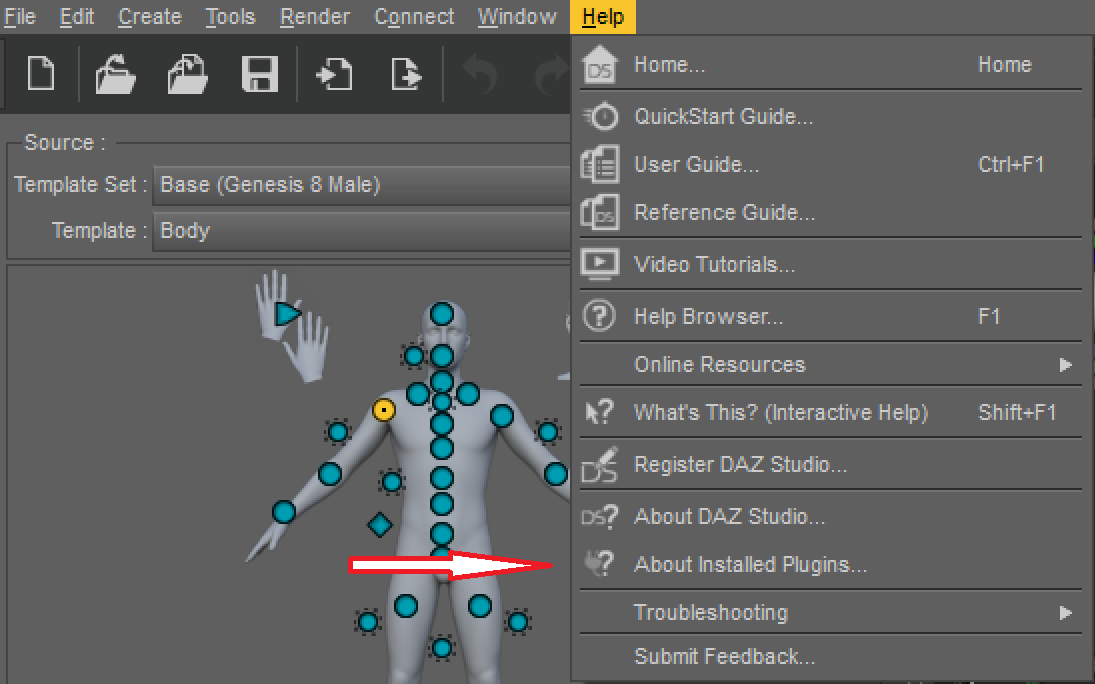The width and height of the screenshot is (1095, 684).
Task: Click the Video Tutorials screen icon
Action: coord(599,264)
